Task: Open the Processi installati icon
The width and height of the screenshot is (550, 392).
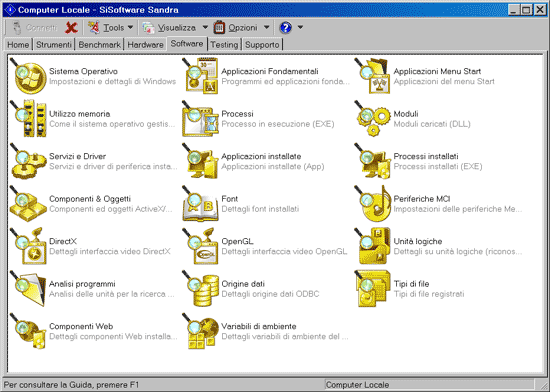Action: [x=373, y=161]
